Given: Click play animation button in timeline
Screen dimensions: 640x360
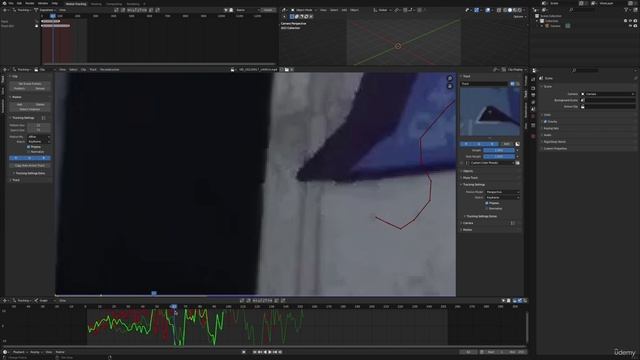Looking at the screenshot, I should click(x=270, y=352).
